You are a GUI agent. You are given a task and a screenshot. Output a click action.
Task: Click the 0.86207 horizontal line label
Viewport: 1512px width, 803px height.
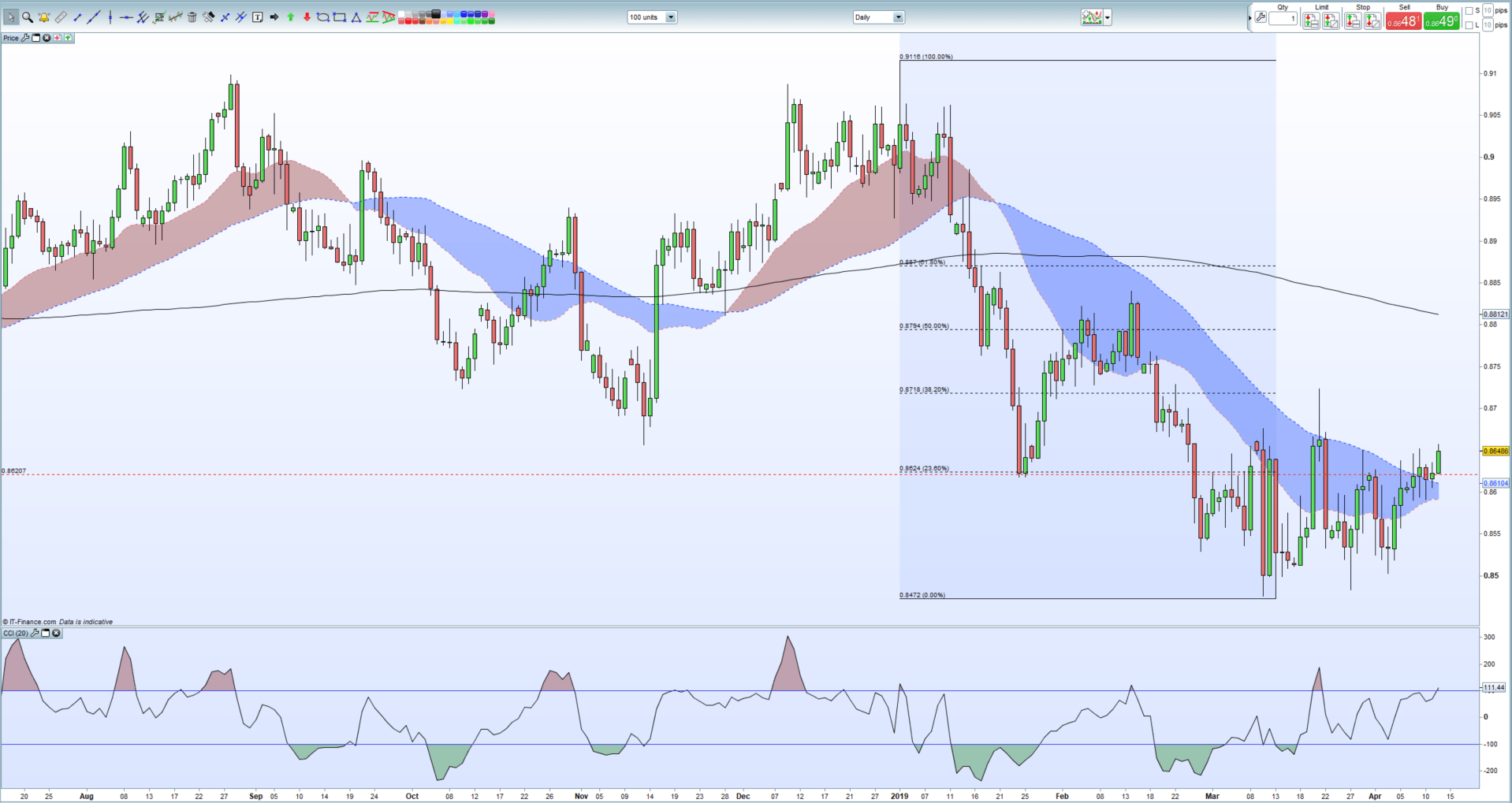13,470
